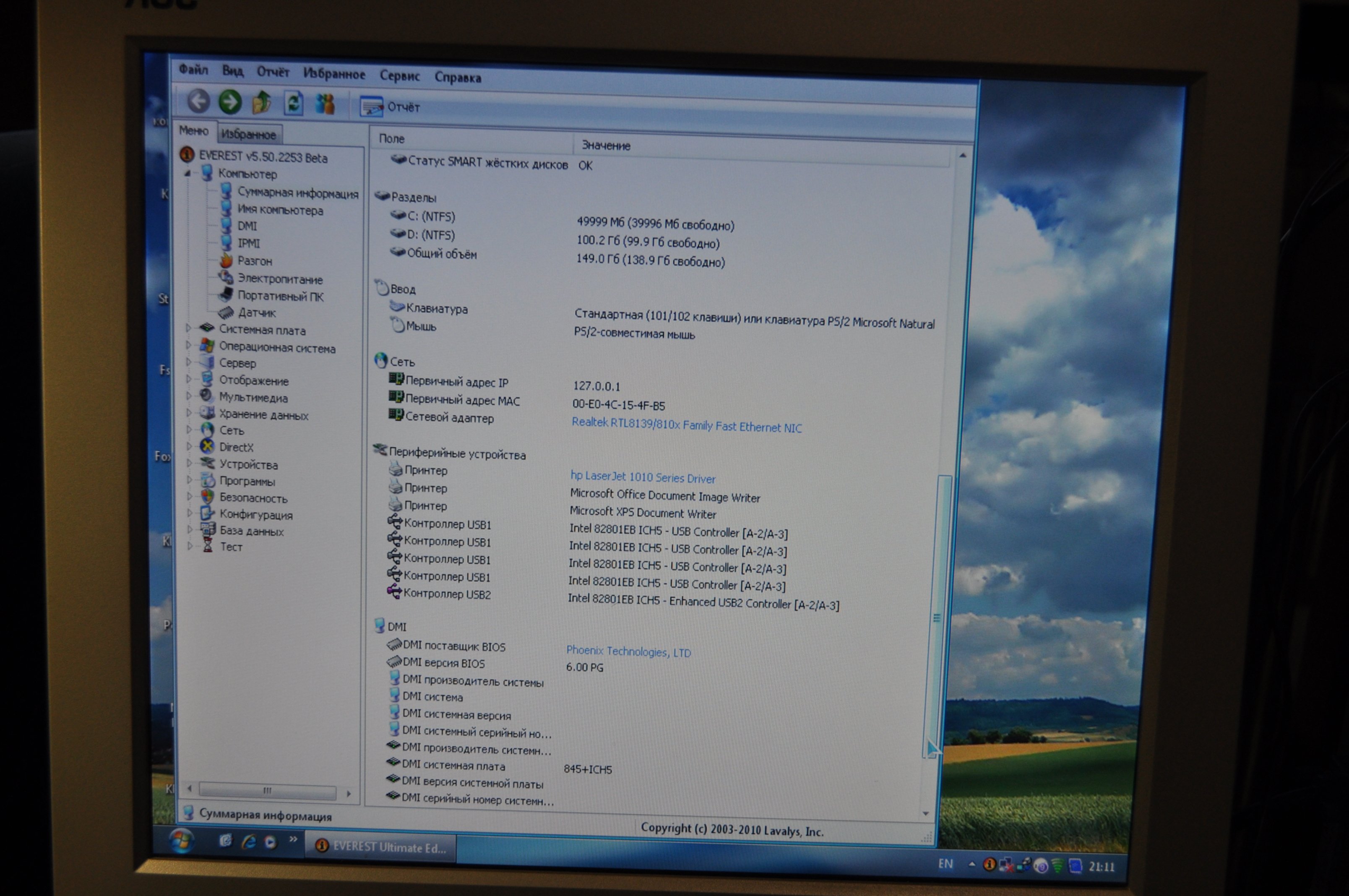
Task: Select Имя компьютера in the tree
Action: coord(280,210)
